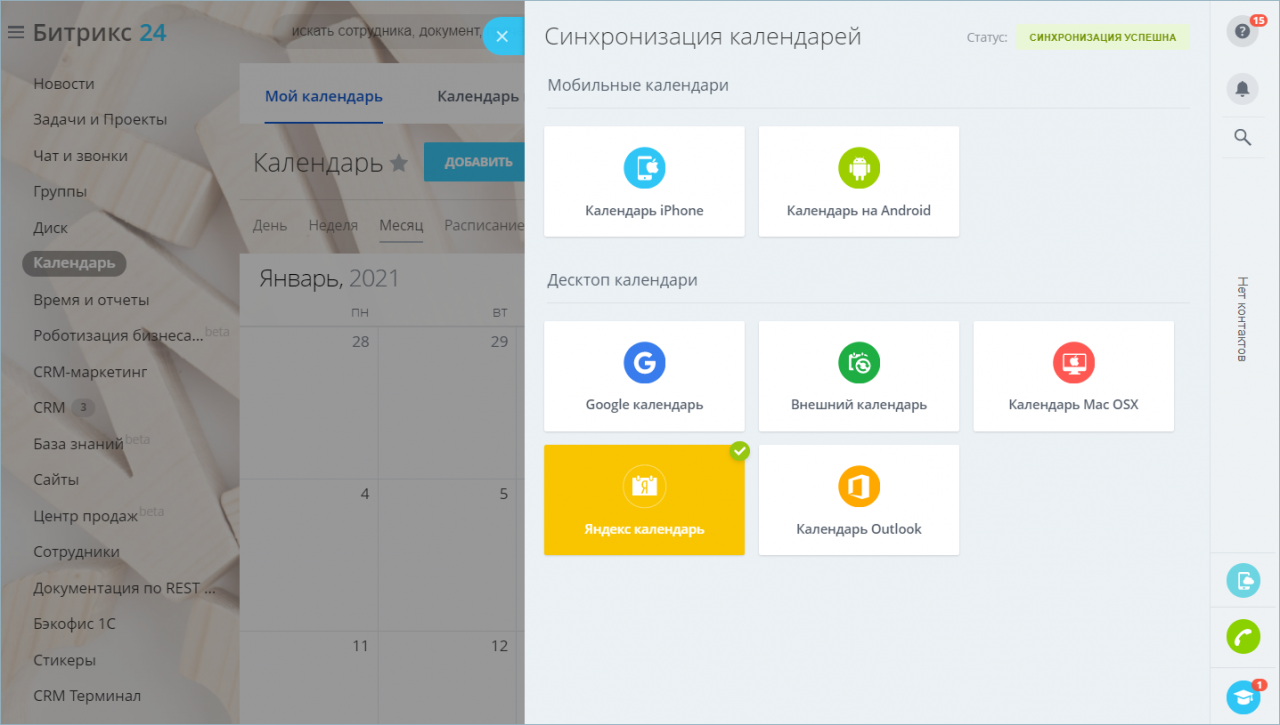Click the Январь, 2021 month title
The width and height of the screenshot is (1280, 725).
click(329, 278)
